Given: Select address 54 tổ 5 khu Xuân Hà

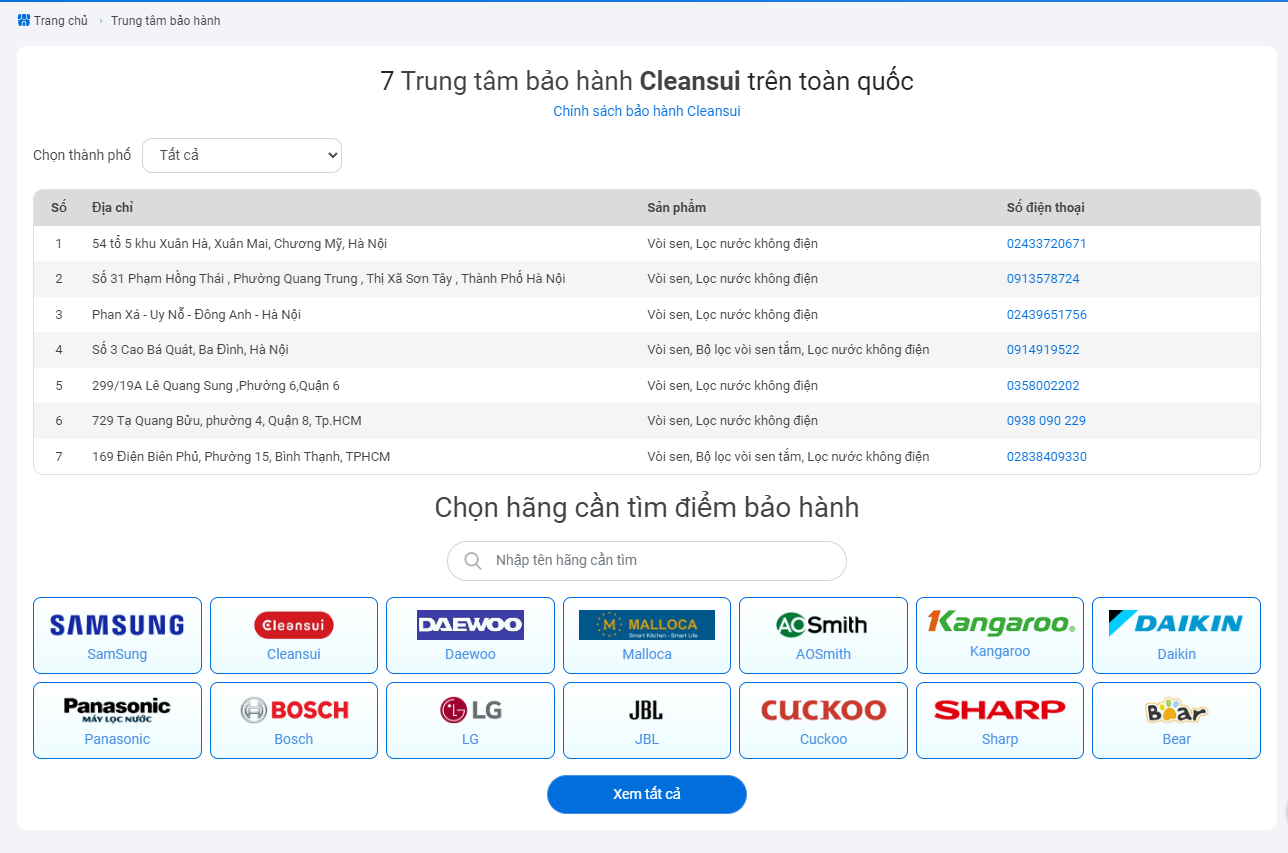Looking at the screenshot, I should coord(239,243).
